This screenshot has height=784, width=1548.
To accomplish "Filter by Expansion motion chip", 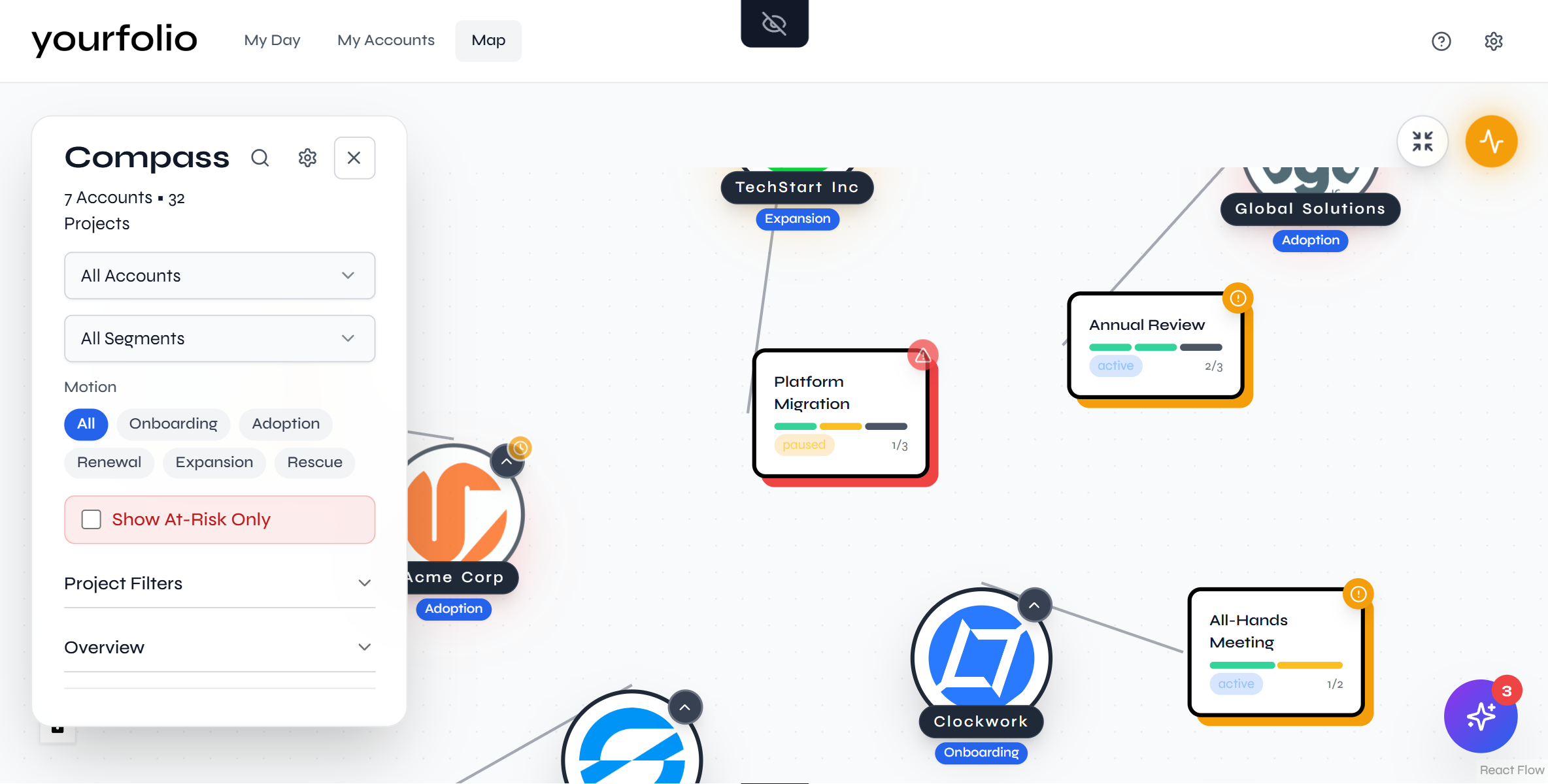I will coord(214,462).
